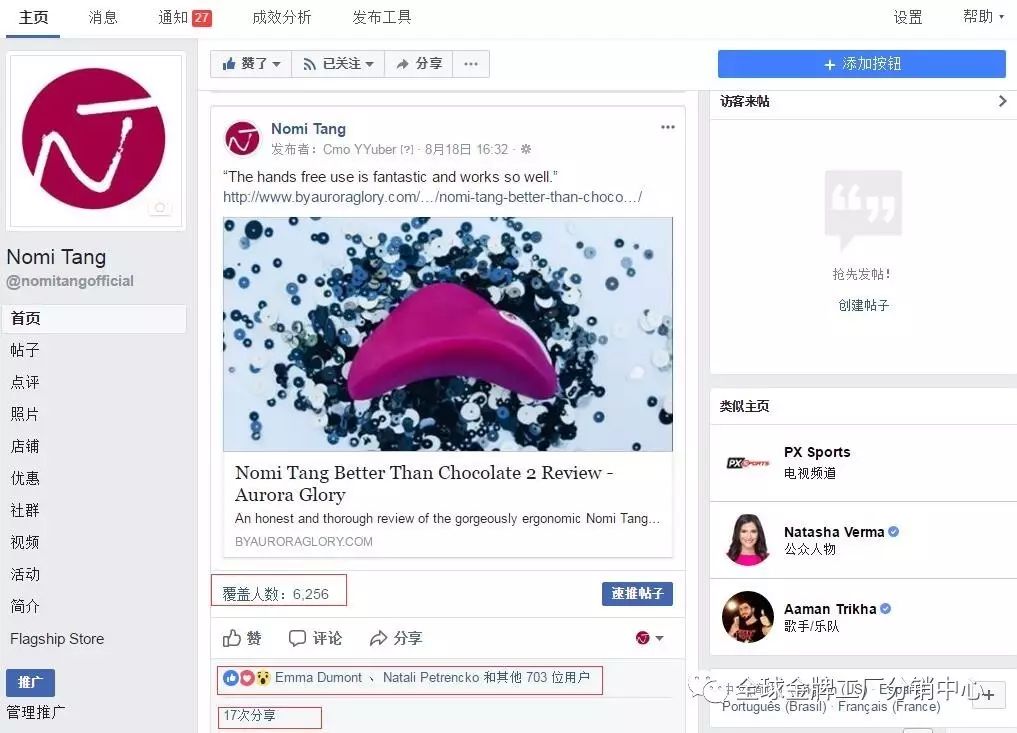Select 照片 in left sidebar
Screen dimensions: 1017x733
click(25, 414)
